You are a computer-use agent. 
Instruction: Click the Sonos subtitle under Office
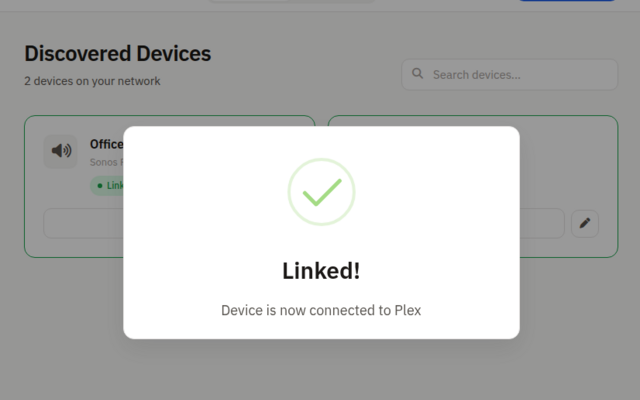click(x=106, y=162)
